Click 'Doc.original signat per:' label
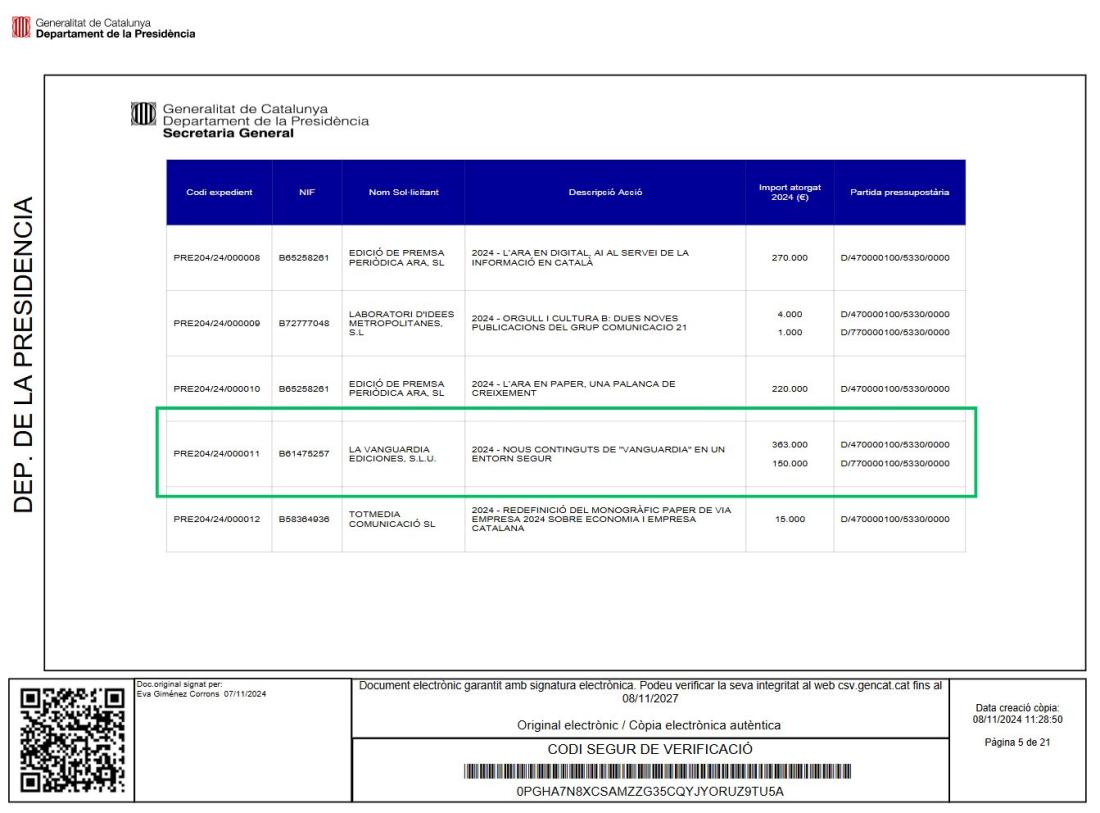This screenshot has width=1100, height=813. point(180,684)
